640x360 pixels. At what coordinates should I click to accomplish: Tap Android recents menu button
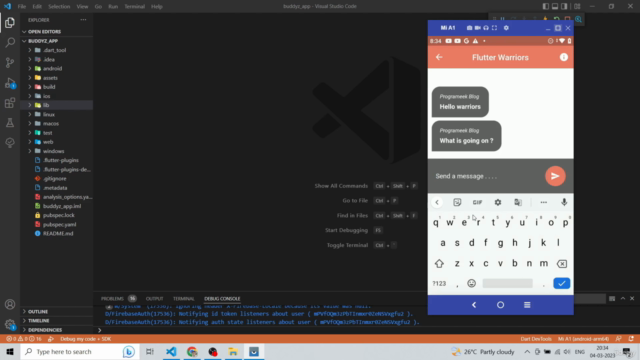527,305
